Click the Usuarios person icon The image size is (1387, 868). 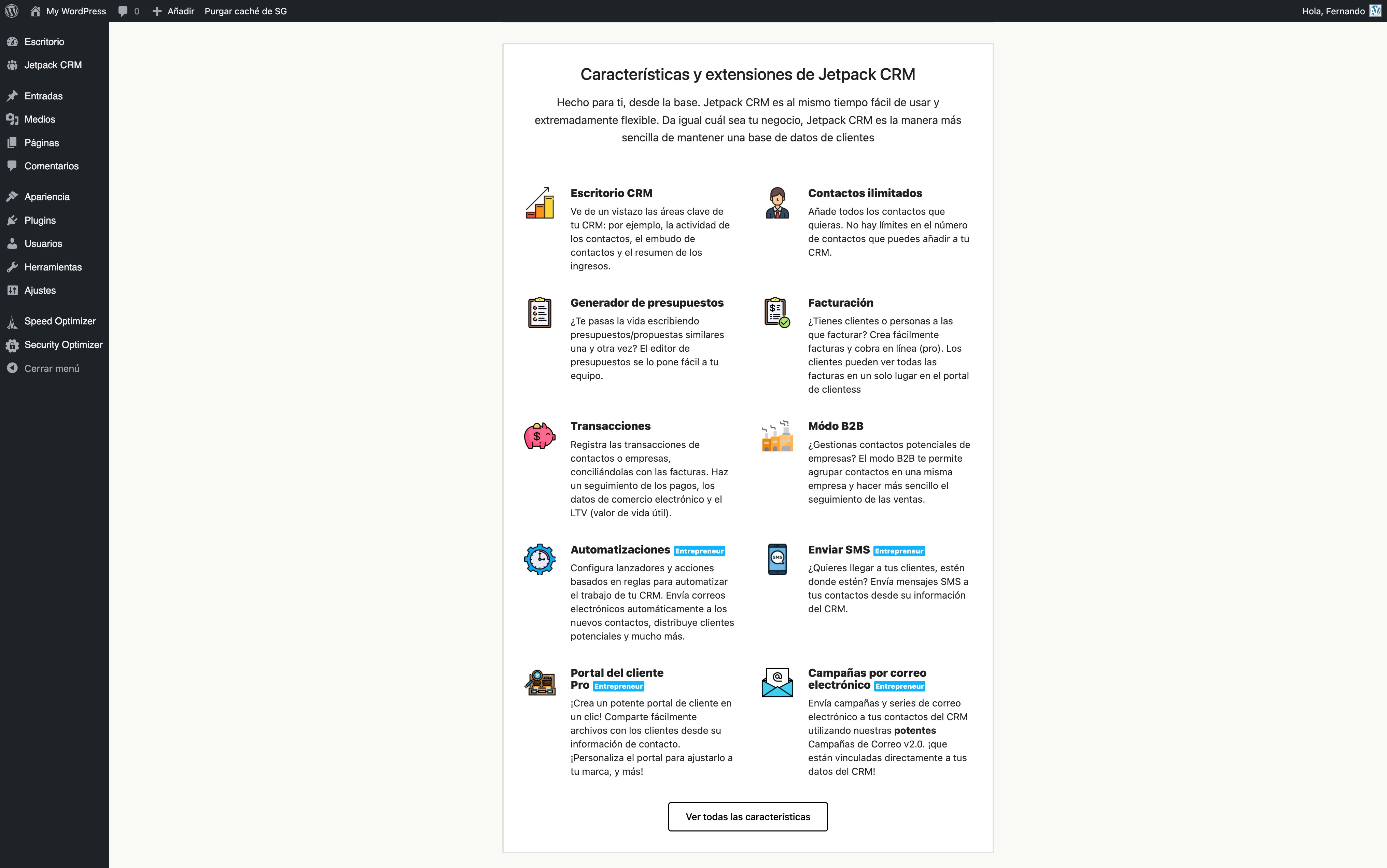12,243
